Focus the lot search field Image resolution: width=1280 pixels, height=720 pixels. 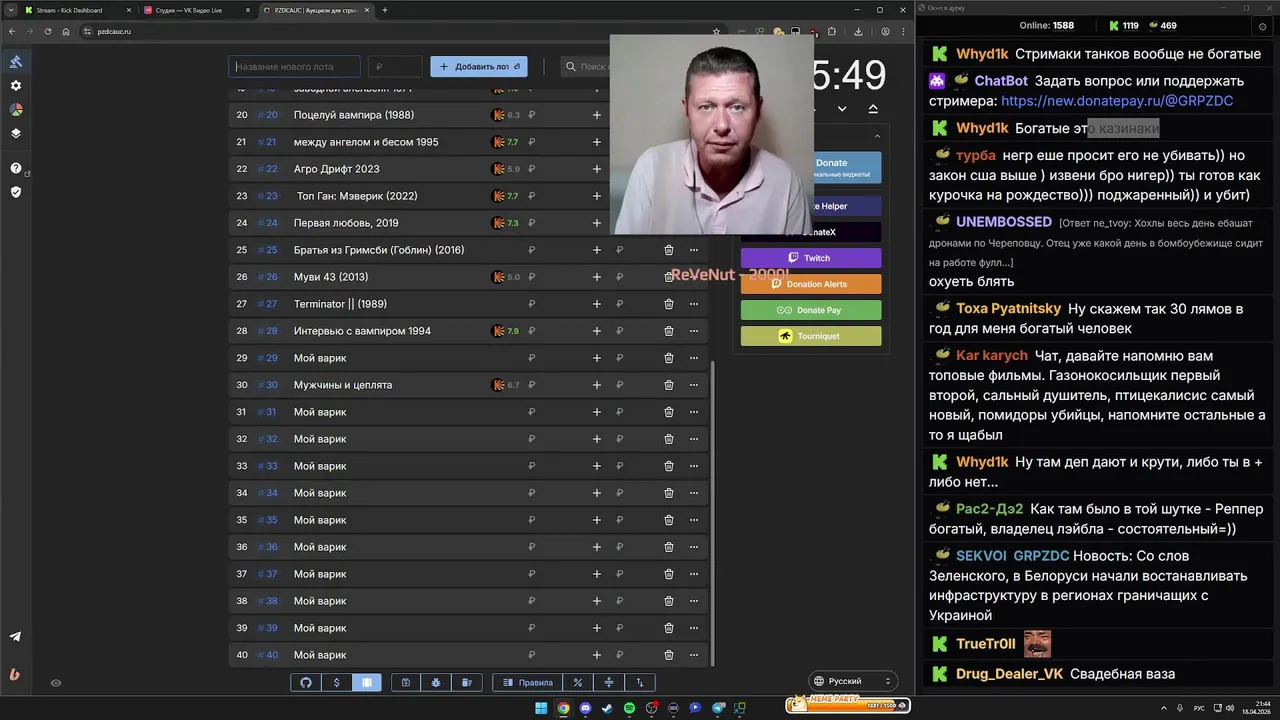coord(585,67)
